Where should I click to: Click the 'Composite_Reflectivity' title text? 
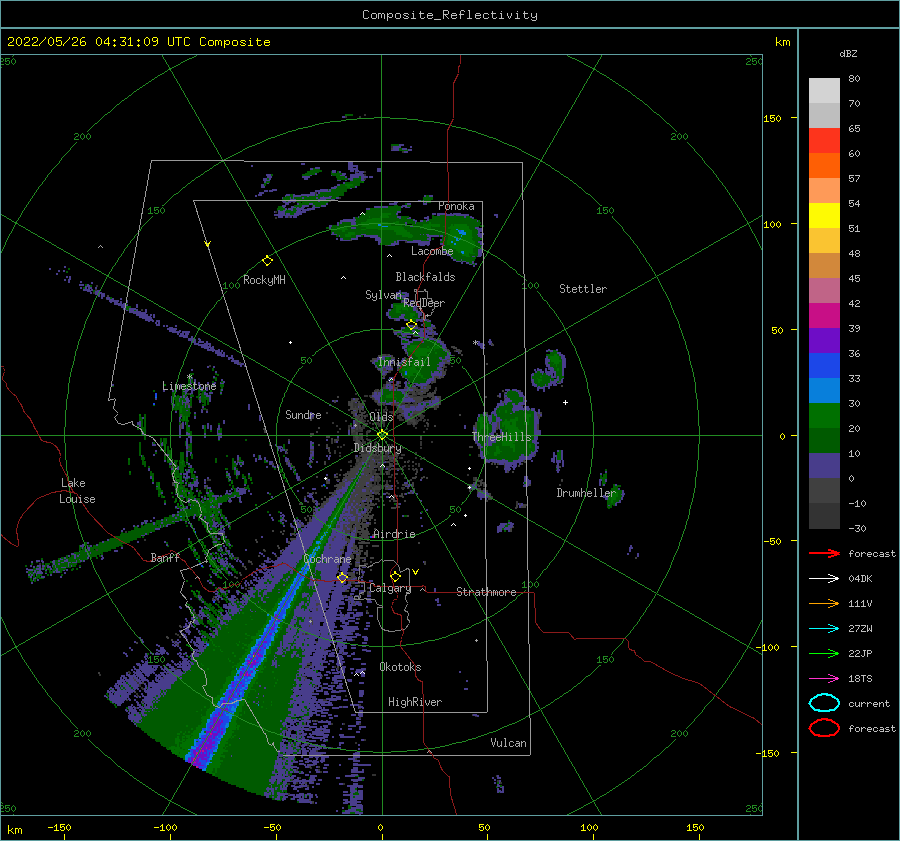[450, 15]
